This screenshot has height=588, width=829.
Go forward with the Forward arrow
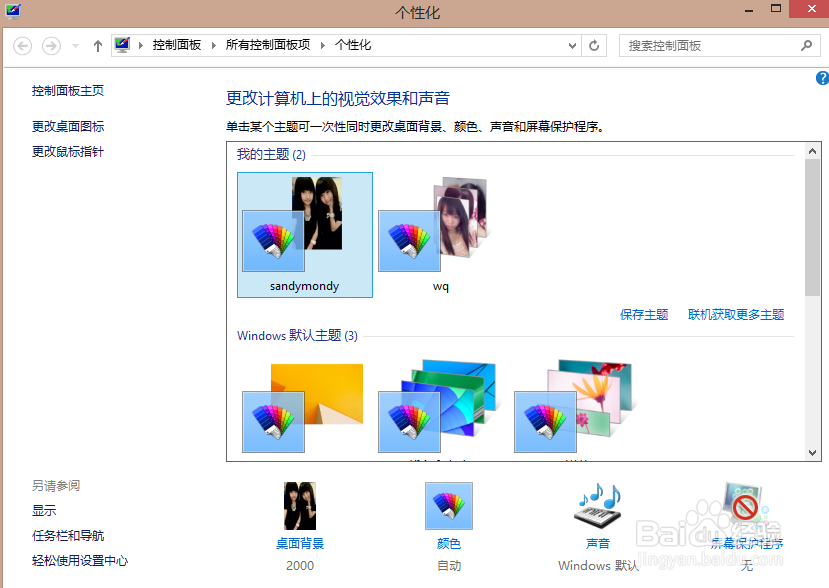click(x=51, y=46)
